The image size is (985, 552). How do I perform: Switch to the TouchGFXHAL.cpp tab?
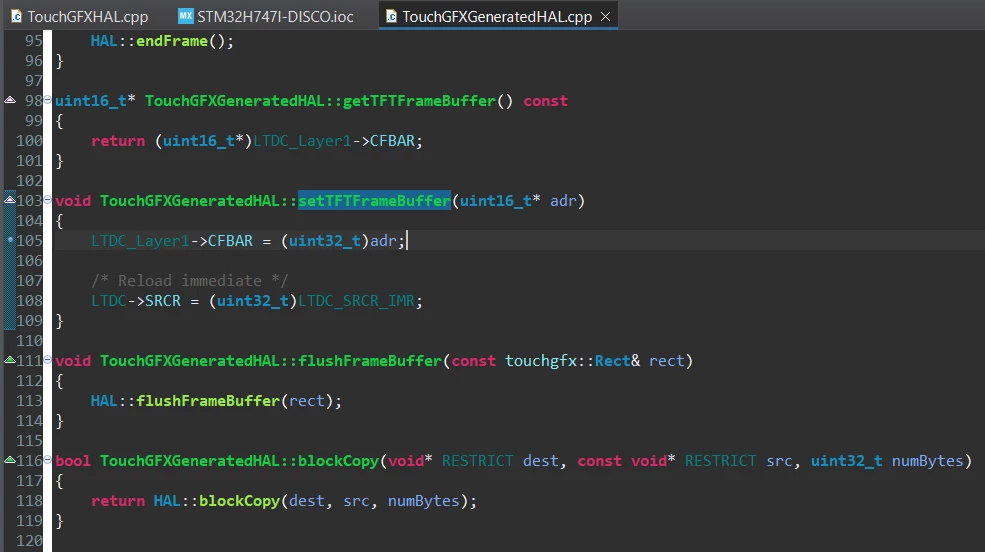(x=80, y=16)
